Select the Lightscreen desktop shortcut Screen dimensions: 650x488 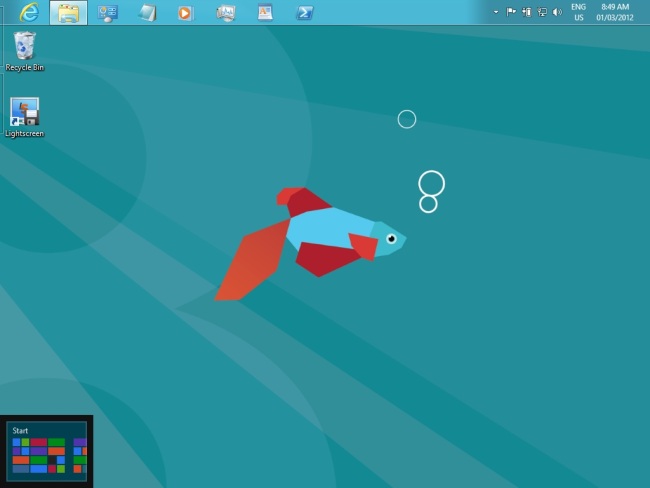[x=24, y=118]
